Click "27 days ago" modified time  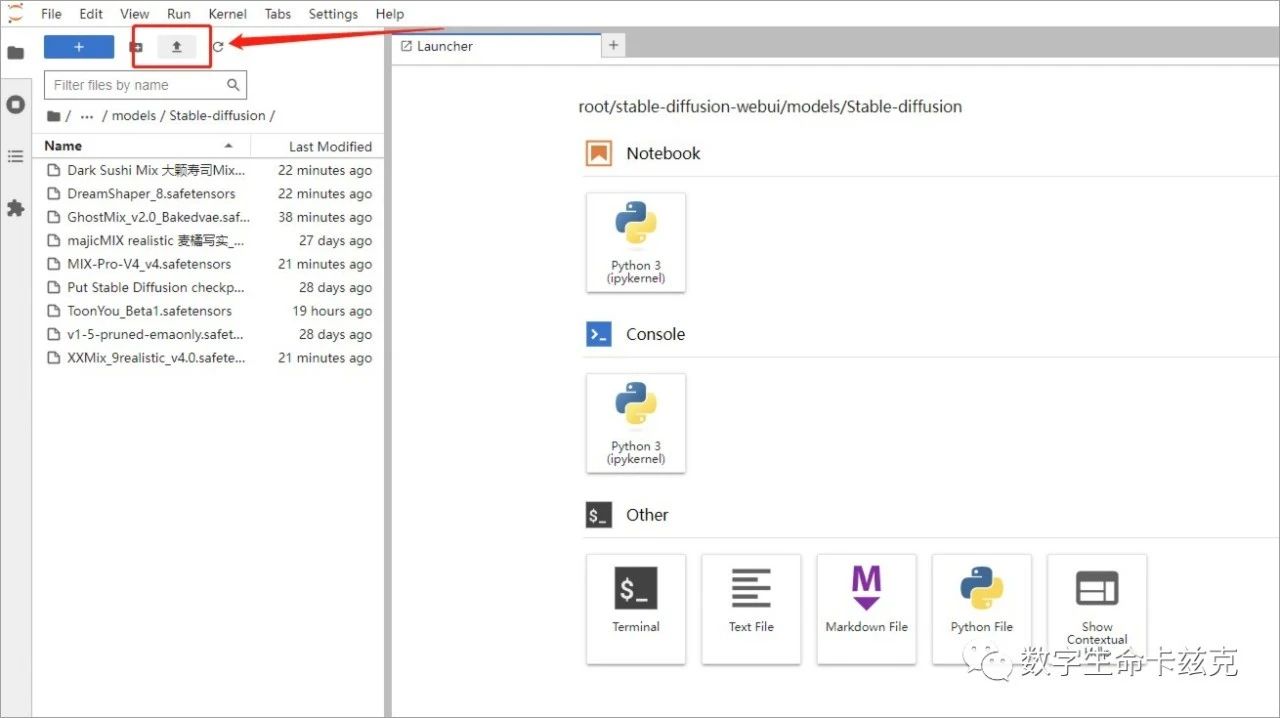[x=335, y=241]
